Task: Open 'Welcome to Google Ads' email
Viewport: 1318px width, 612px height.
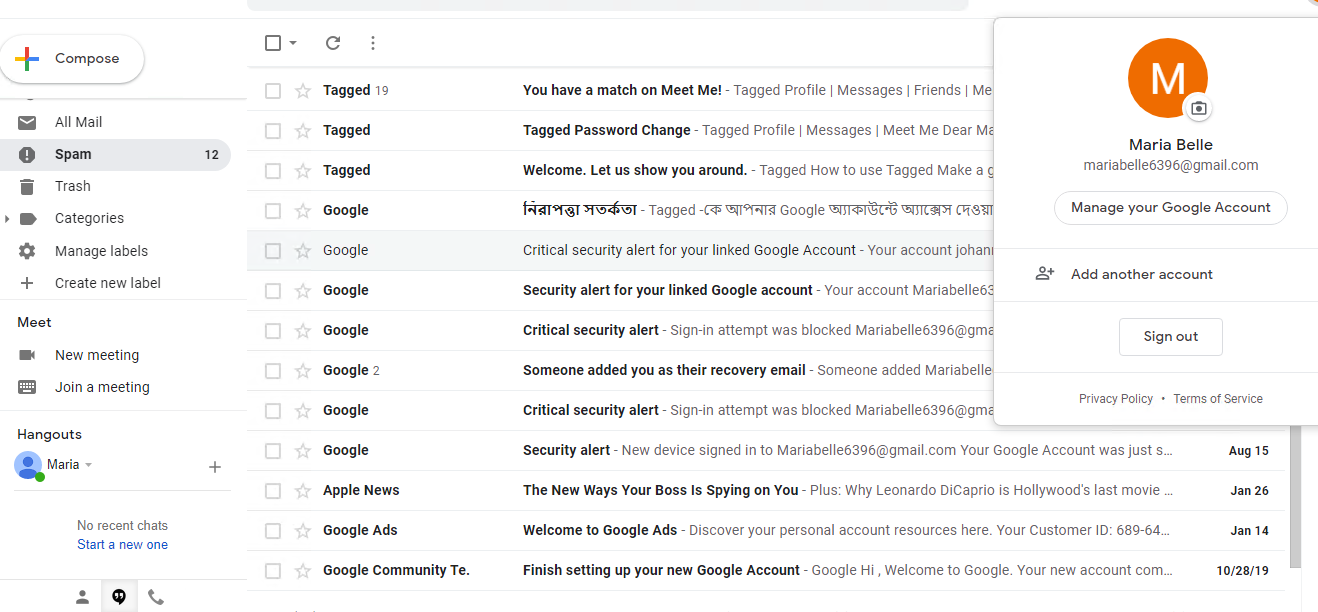Action: click(600, 530)
